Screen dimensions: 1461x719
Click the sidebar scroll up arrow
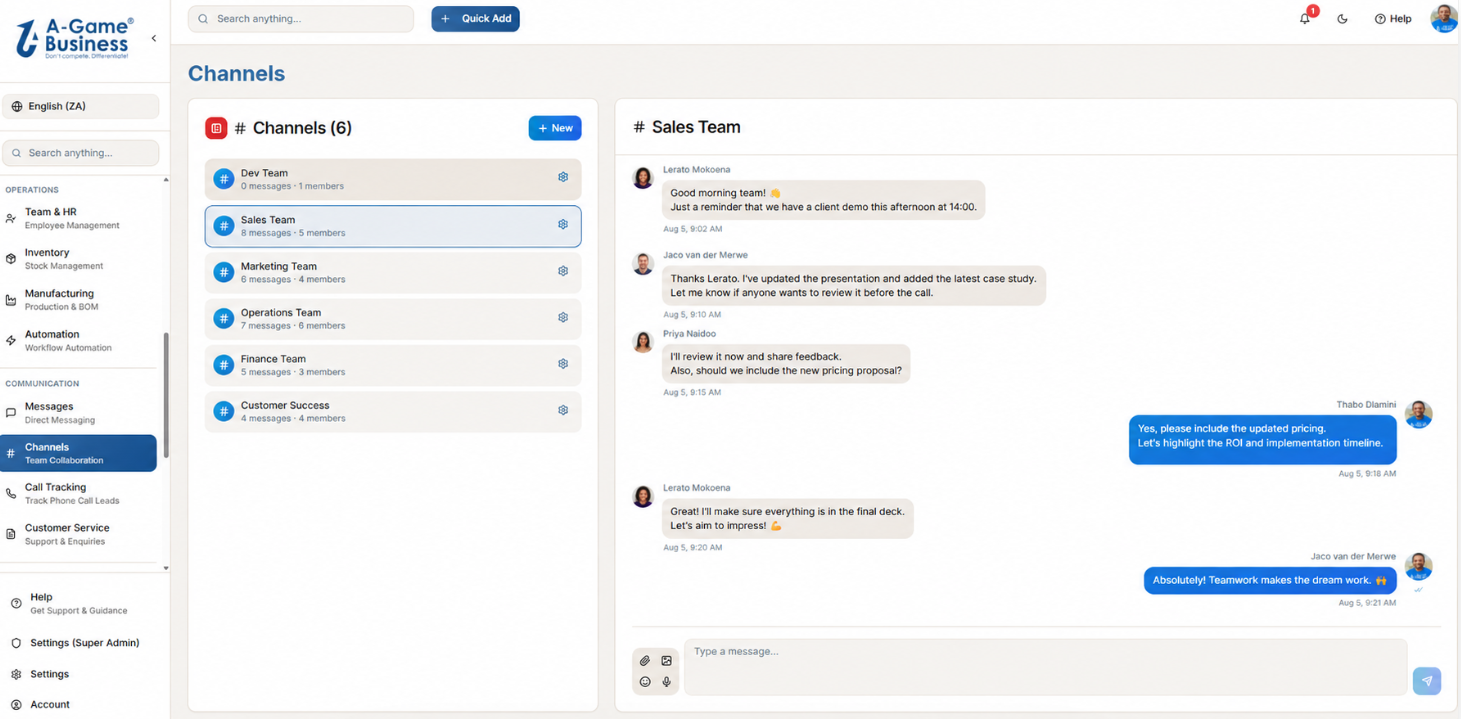[166, 180]
